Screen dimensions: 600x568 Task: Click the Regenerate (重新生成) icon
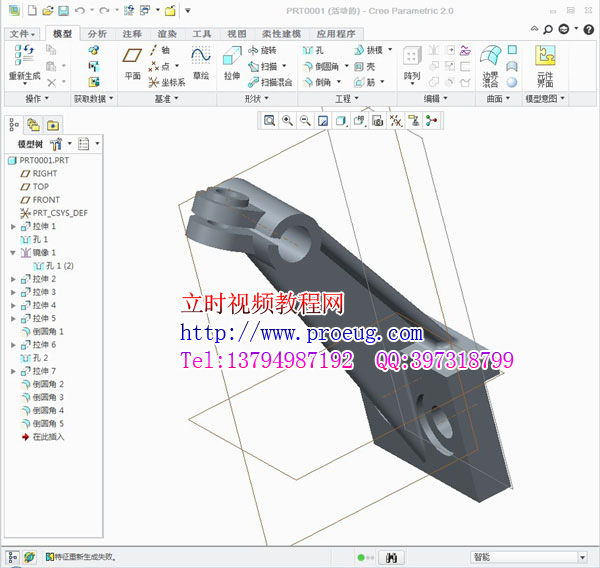24,55
